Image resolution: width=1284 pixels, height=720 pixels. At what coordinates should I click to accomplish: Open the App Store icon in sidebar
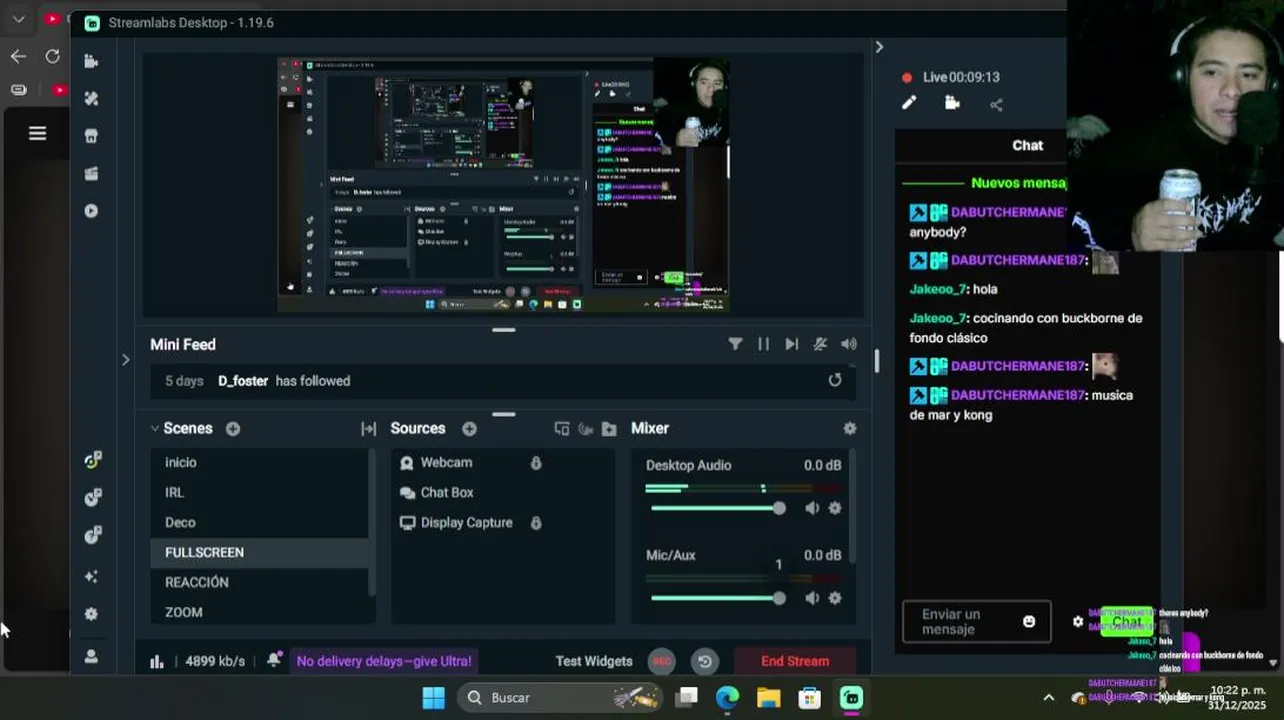[91, 136]
